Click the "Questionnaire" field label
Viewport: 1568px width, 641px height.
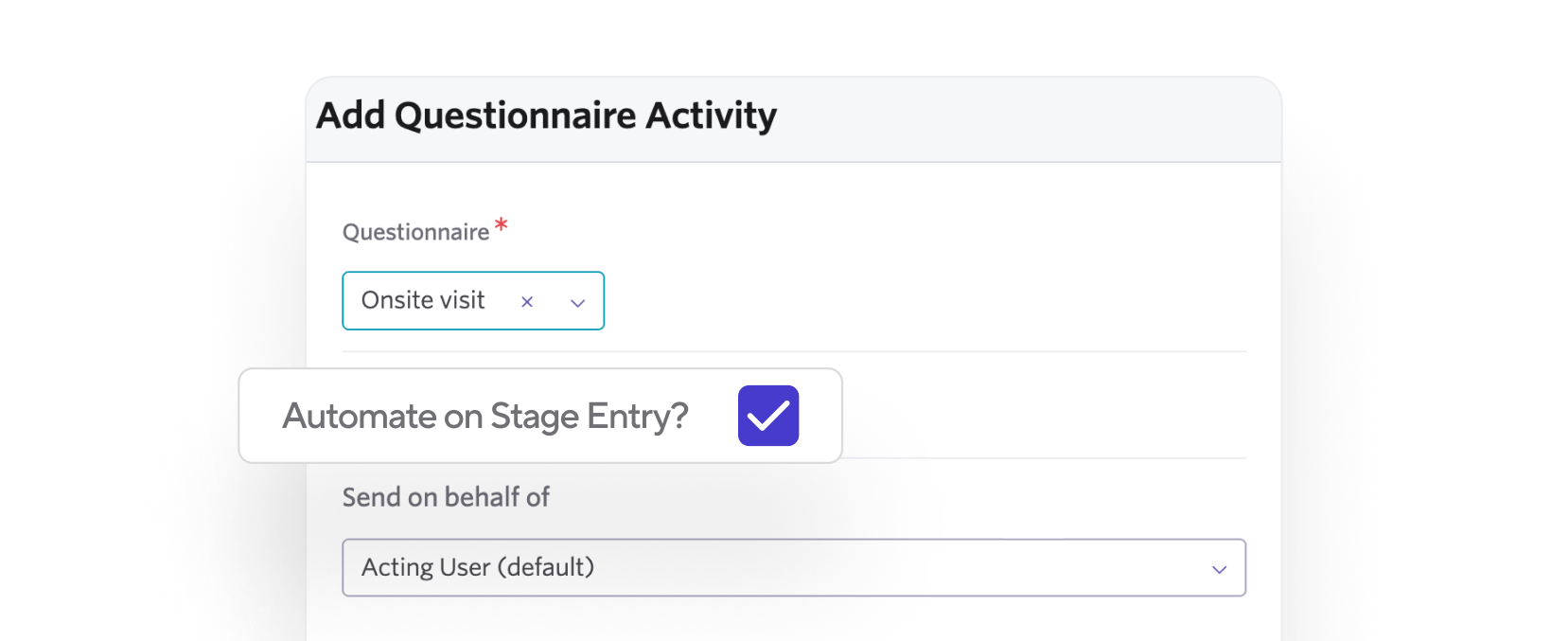point(415,232)
